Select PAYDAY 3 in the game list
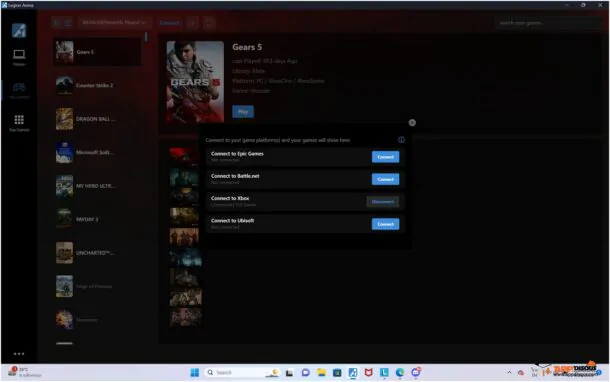This screenshot has height=382, width=610. (x=97, y=219)
